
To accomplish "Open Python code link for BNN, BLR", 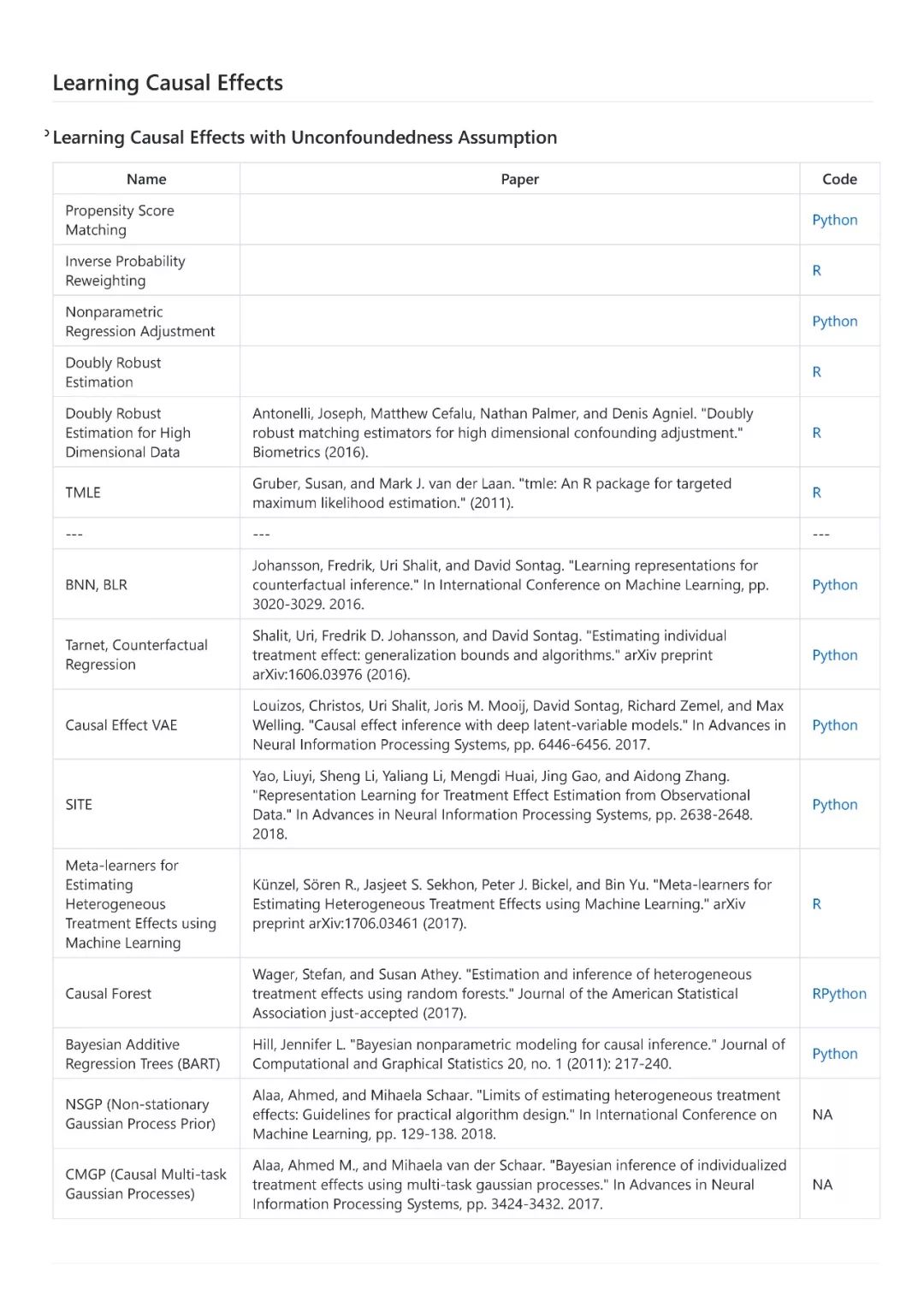I will click(x=834, y=585).
